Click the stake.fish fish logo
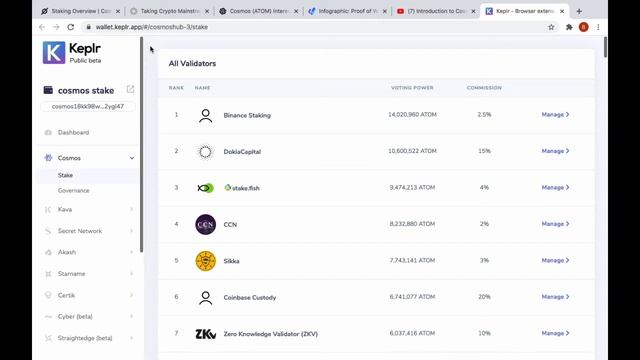The height and width of the screenshot is (360, 640). [x=205, y=188]
